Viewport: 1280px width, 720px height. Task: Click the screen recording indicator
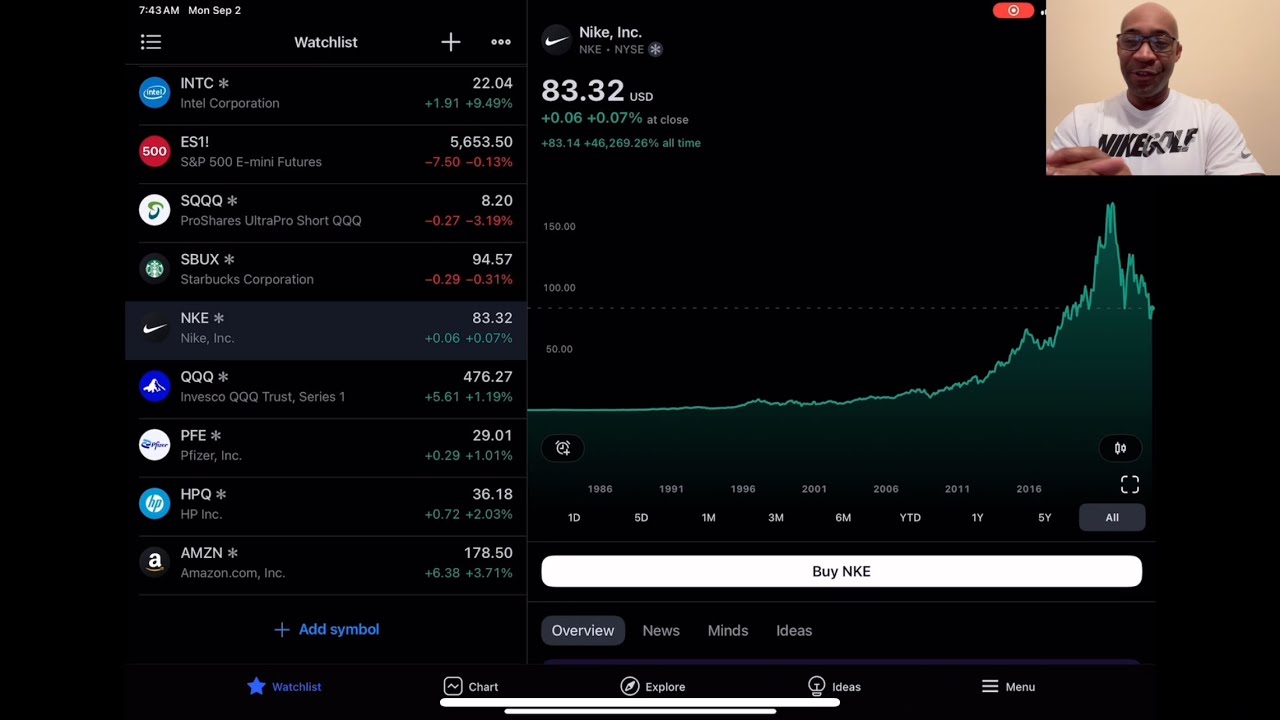[1013, 10]
